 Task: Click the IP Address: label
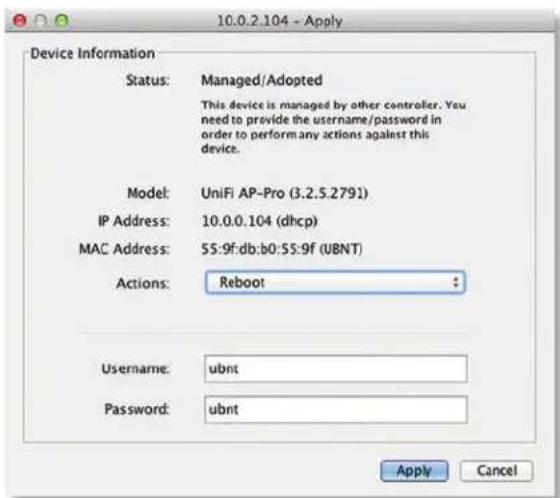pyautogui.click(x=134, y=221)
